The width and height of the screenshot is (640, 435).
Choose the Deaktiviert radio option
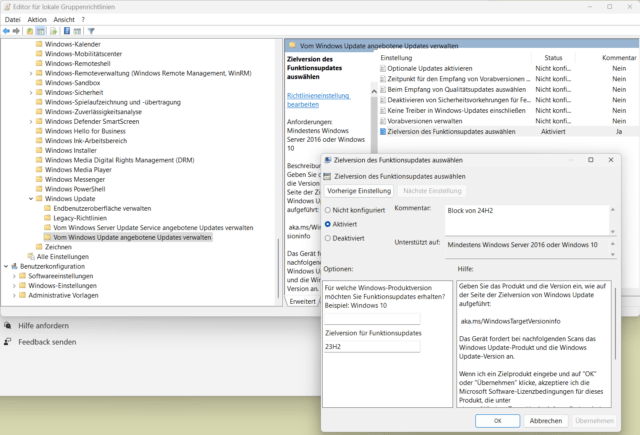(x=330, y=240)
